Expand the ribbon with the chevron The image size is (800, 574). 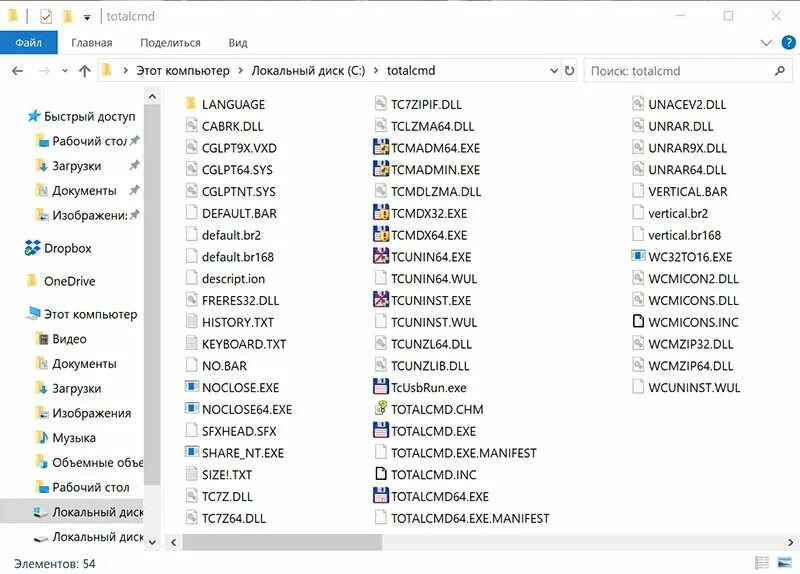point(766,42)
